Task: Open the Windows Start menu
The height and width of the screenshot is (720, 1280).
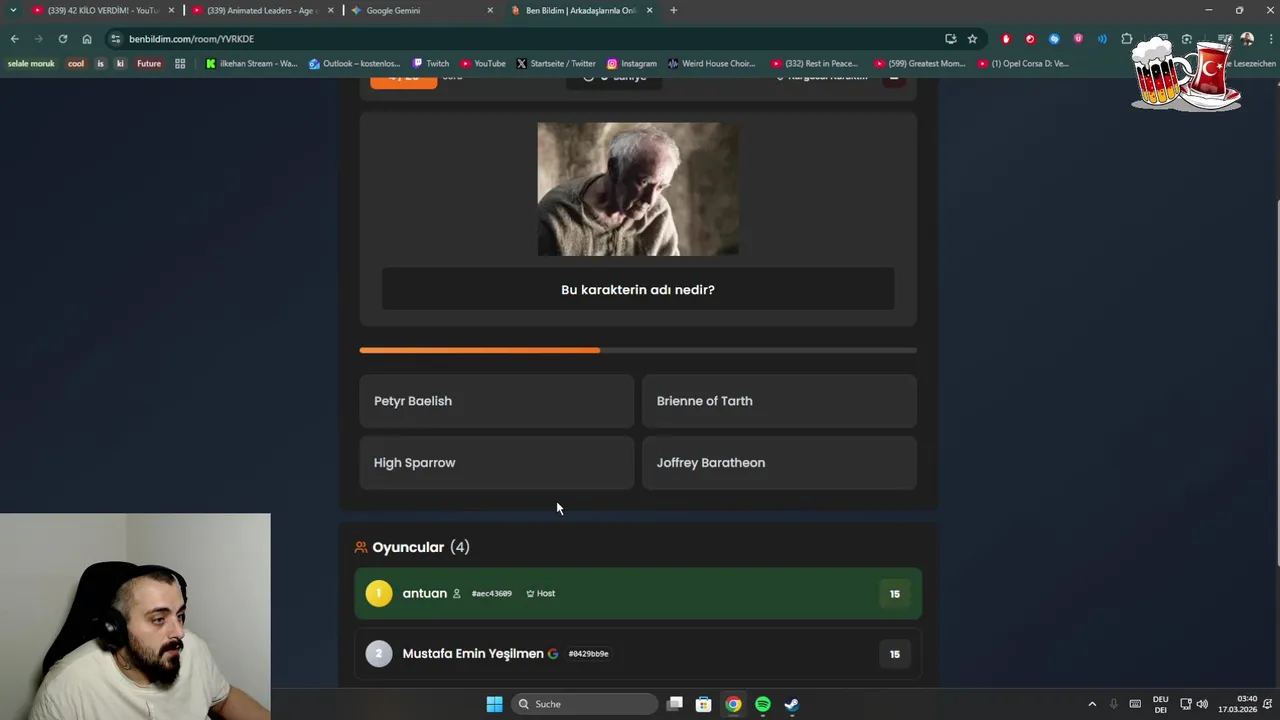Action: 494,704
